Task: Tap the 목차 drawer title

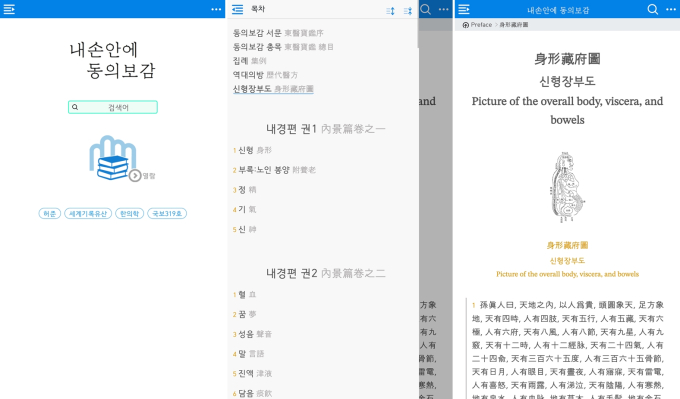Action: [258, 9]
